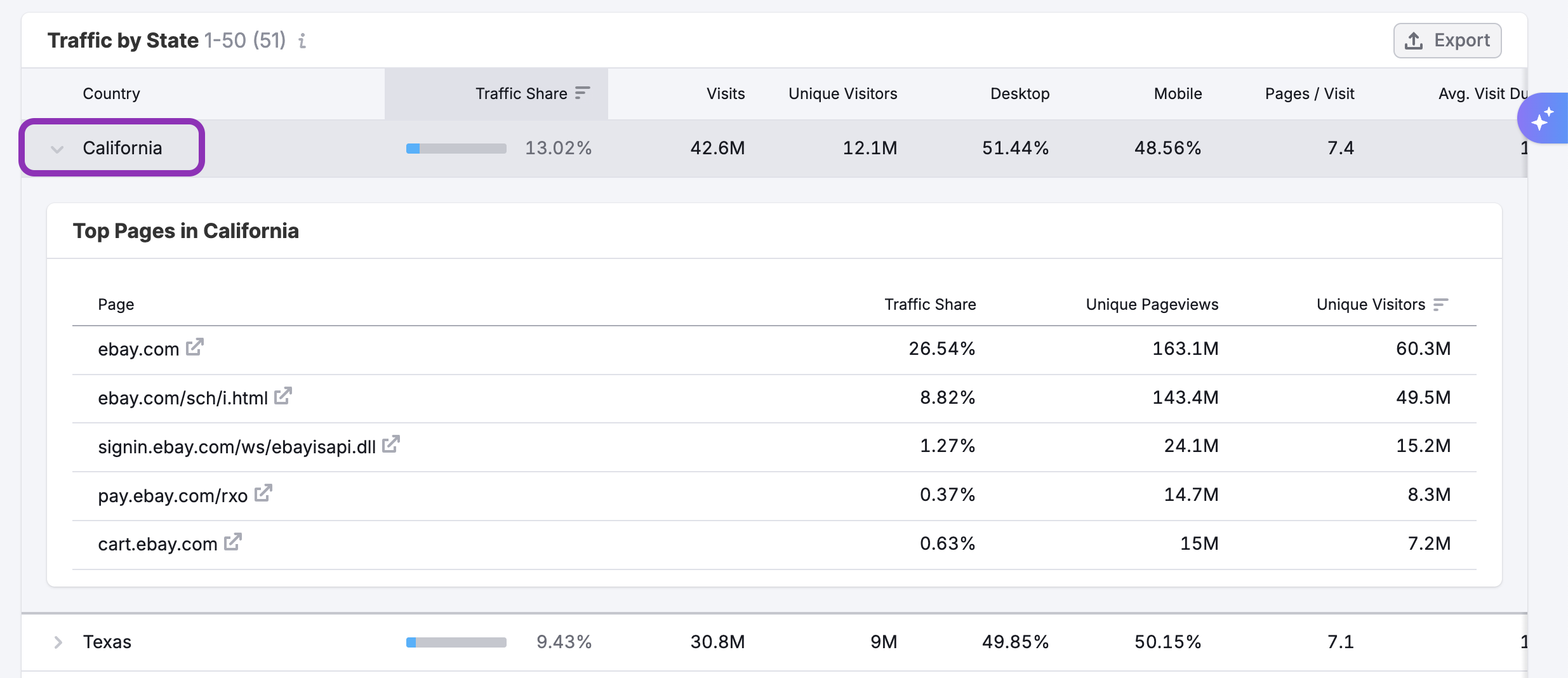Image resolution: width=1568 pixels, height=678 pixels.
Task: Open ebay.com external link icon
Action: pyautogui.click(x=194, y=347)
